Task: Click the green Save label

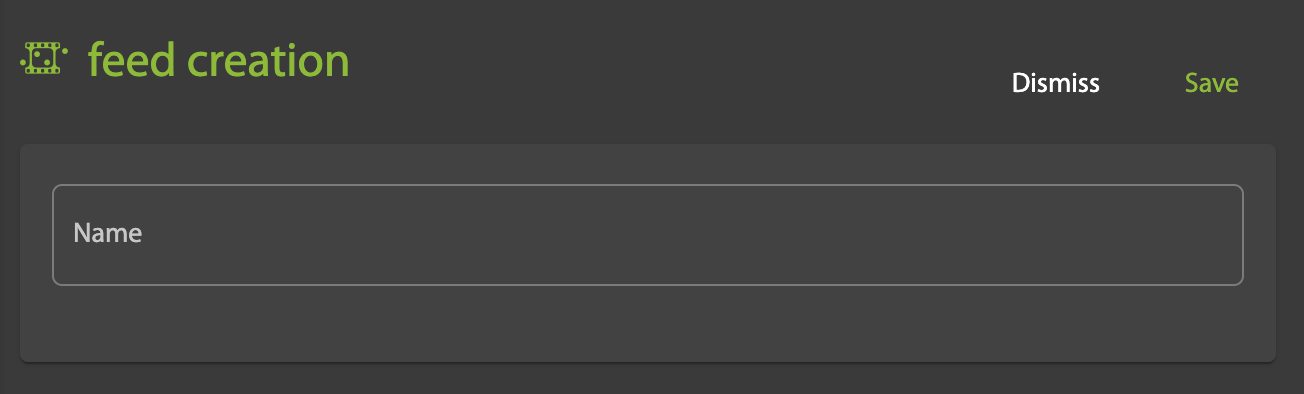Action: (x=1212, y=83)
